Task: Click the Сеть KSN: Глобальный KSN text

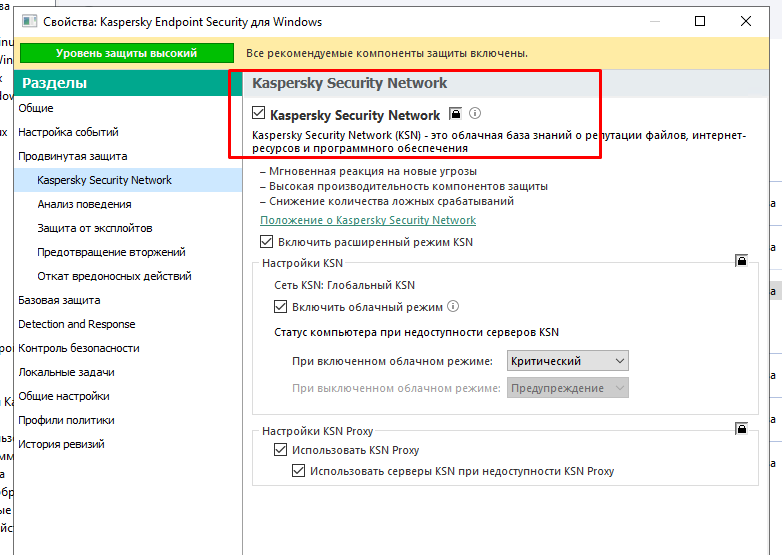Action: 344,285
